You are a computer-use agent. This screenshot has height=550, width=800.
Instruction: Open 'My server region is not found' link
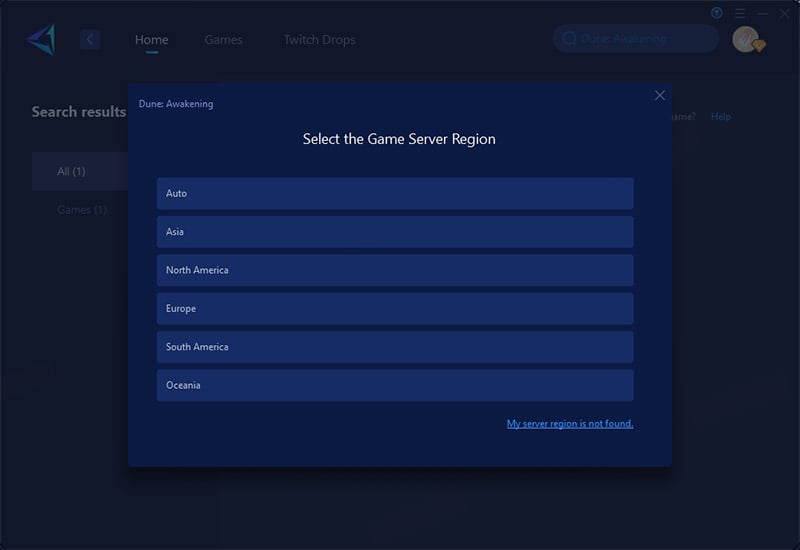click(x=570, y=423)
